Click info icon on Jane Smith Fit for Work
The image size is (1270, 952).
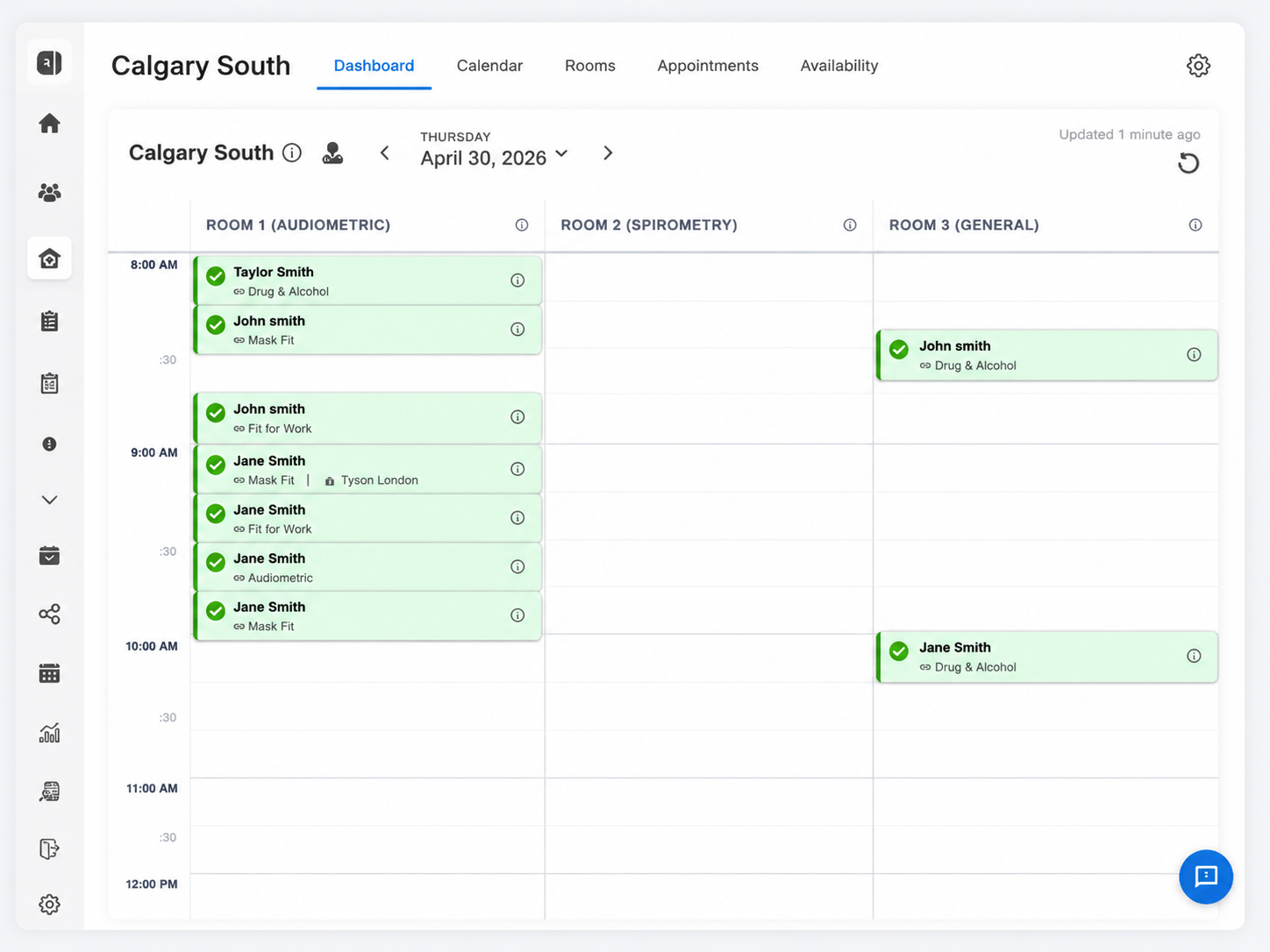pyautogui.click(x=517, y=518)
